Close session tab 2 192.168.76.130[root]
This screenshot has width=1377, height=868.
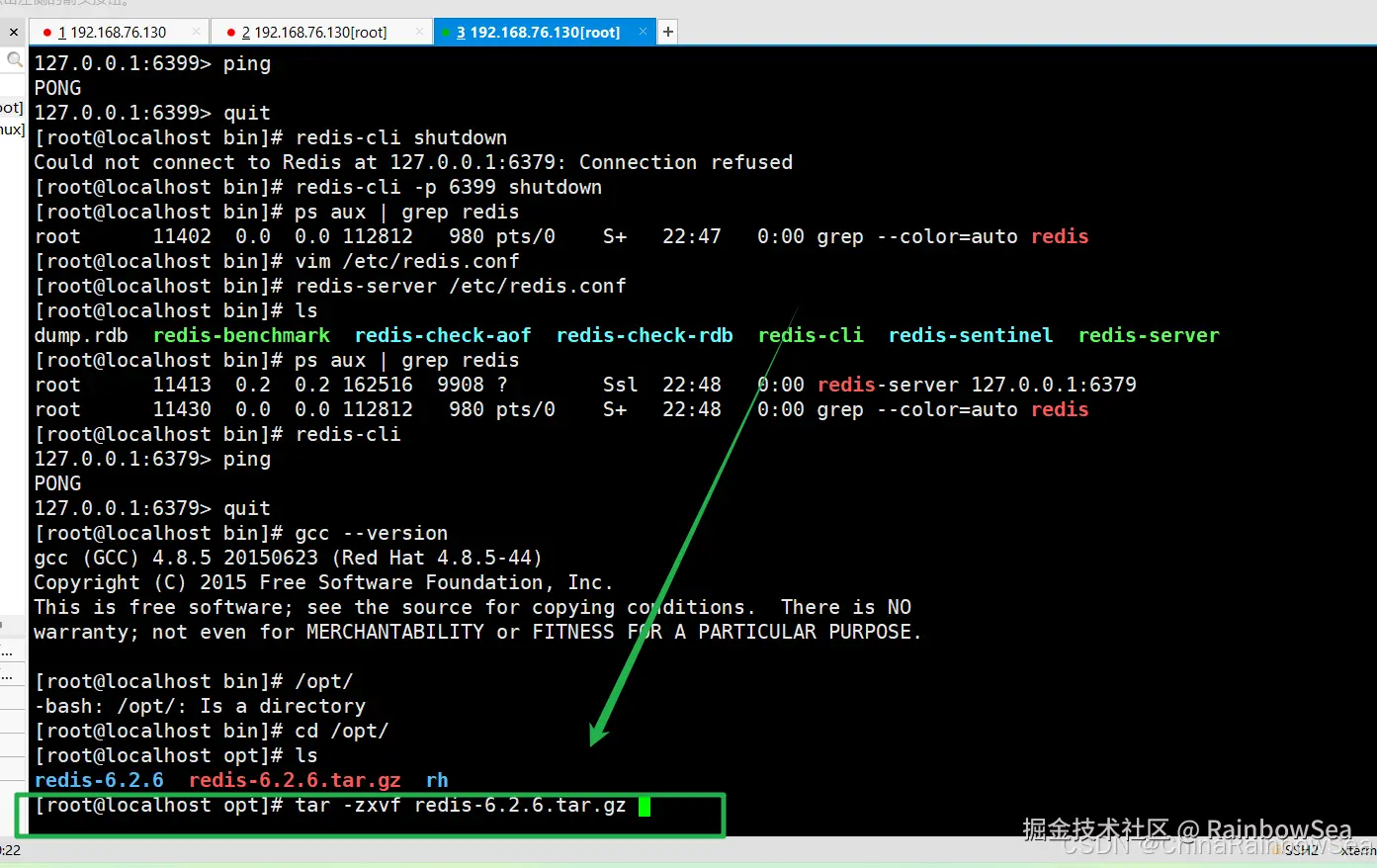click(419, 32)
